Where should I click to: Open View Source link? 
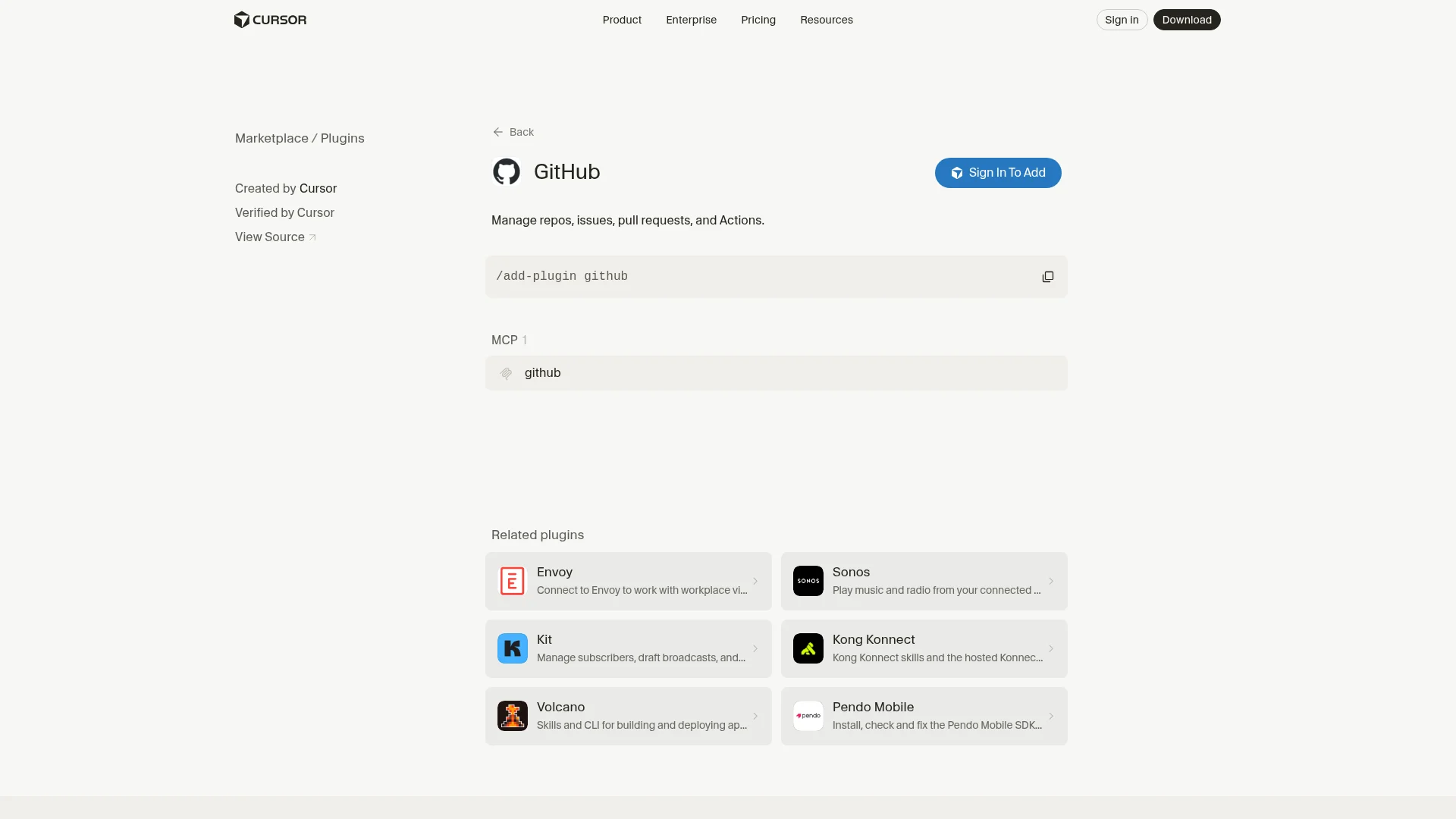[275, 237]
